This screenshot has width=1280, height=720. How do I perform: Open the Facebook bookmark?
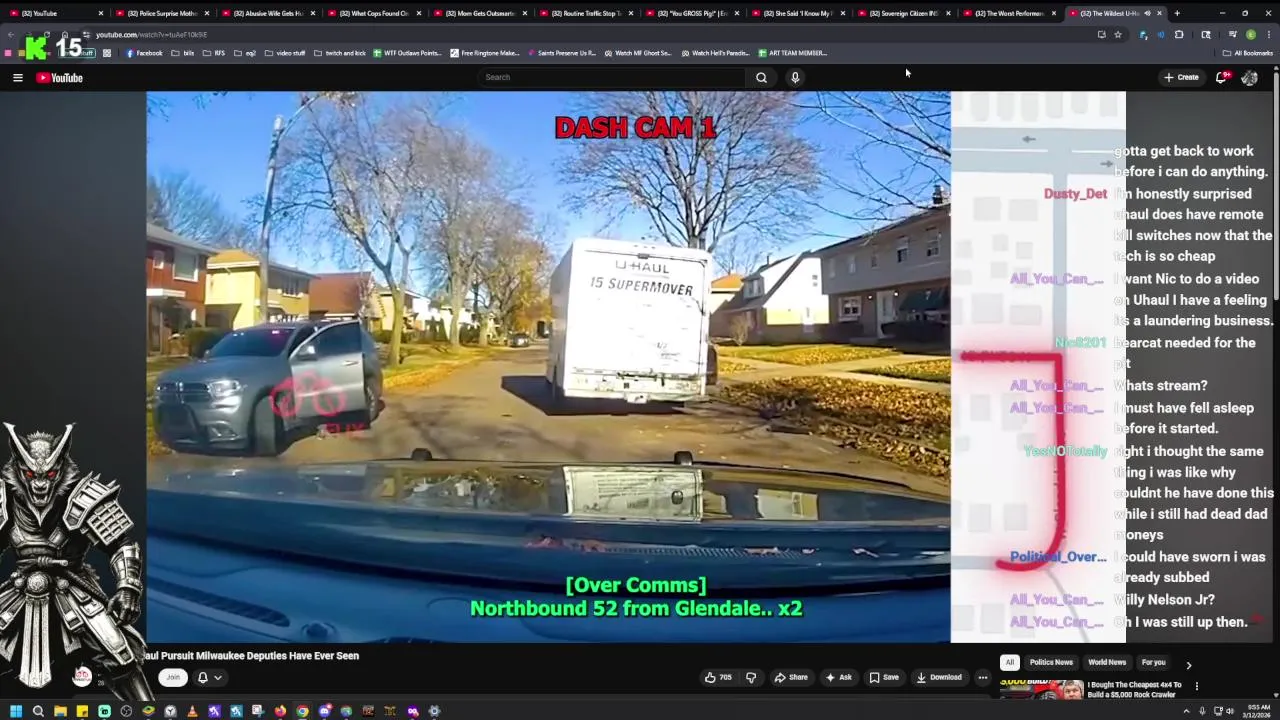(x=144, y=53)
